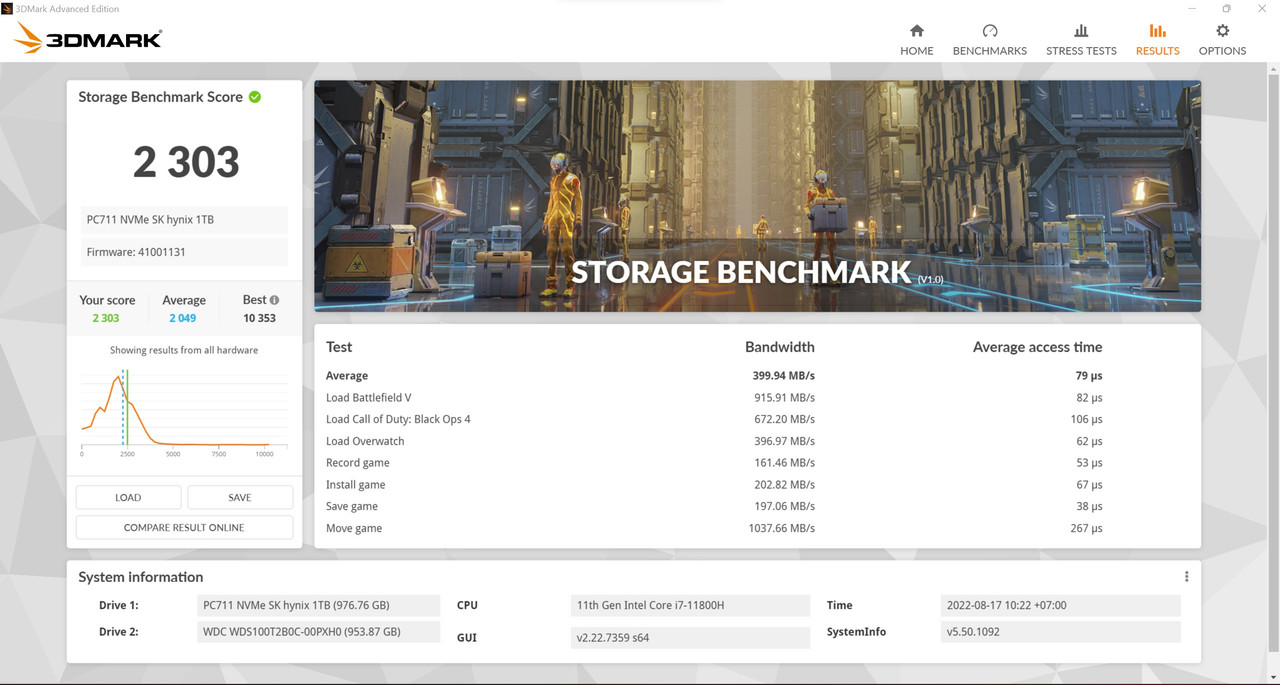The image size is (1280, 685).
Task: Open the Home section icon
Action: tap(916, 31)
